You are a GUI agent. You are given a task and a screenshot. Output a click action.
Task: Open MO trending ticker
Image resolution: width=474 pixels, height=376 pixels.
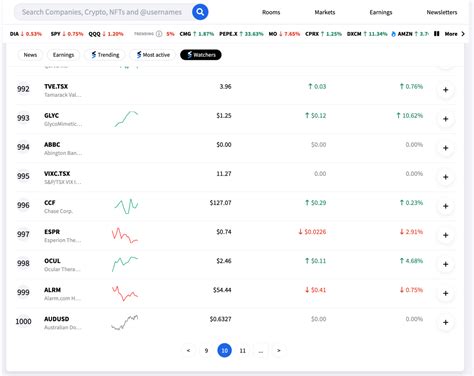[x=284, y=34]
